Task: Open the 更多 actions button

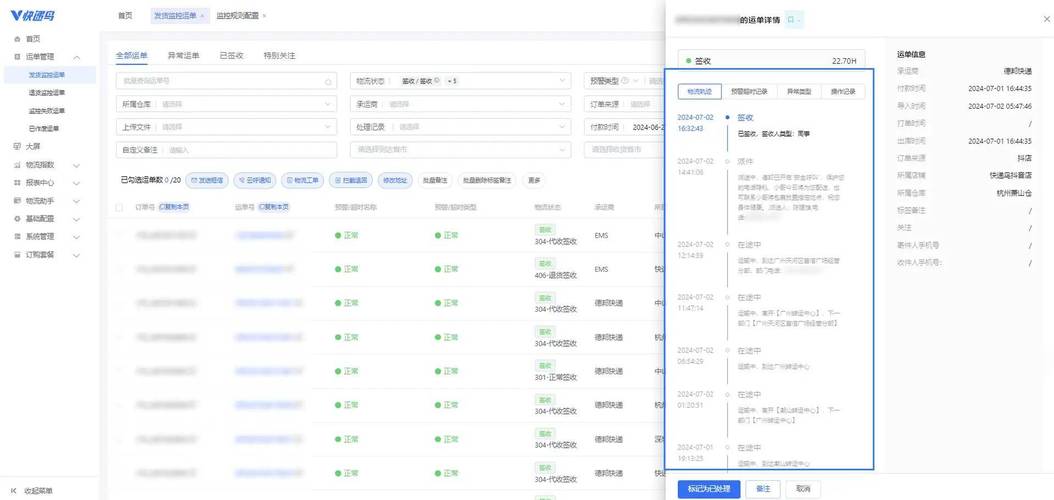Action: [x=534, y=180]
